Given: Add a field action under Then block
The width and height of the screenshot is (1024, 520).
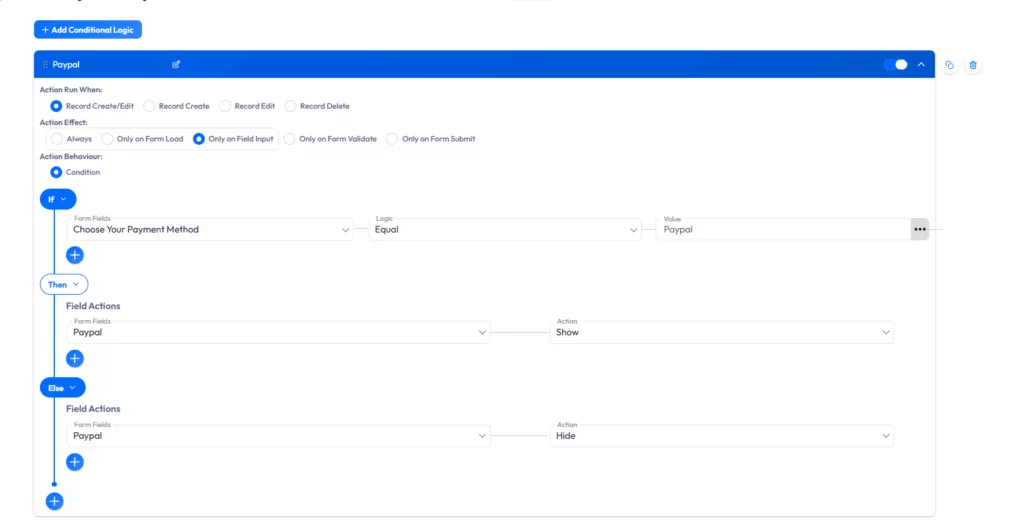Looking at the screenshot, I should [x=75, y=358].
